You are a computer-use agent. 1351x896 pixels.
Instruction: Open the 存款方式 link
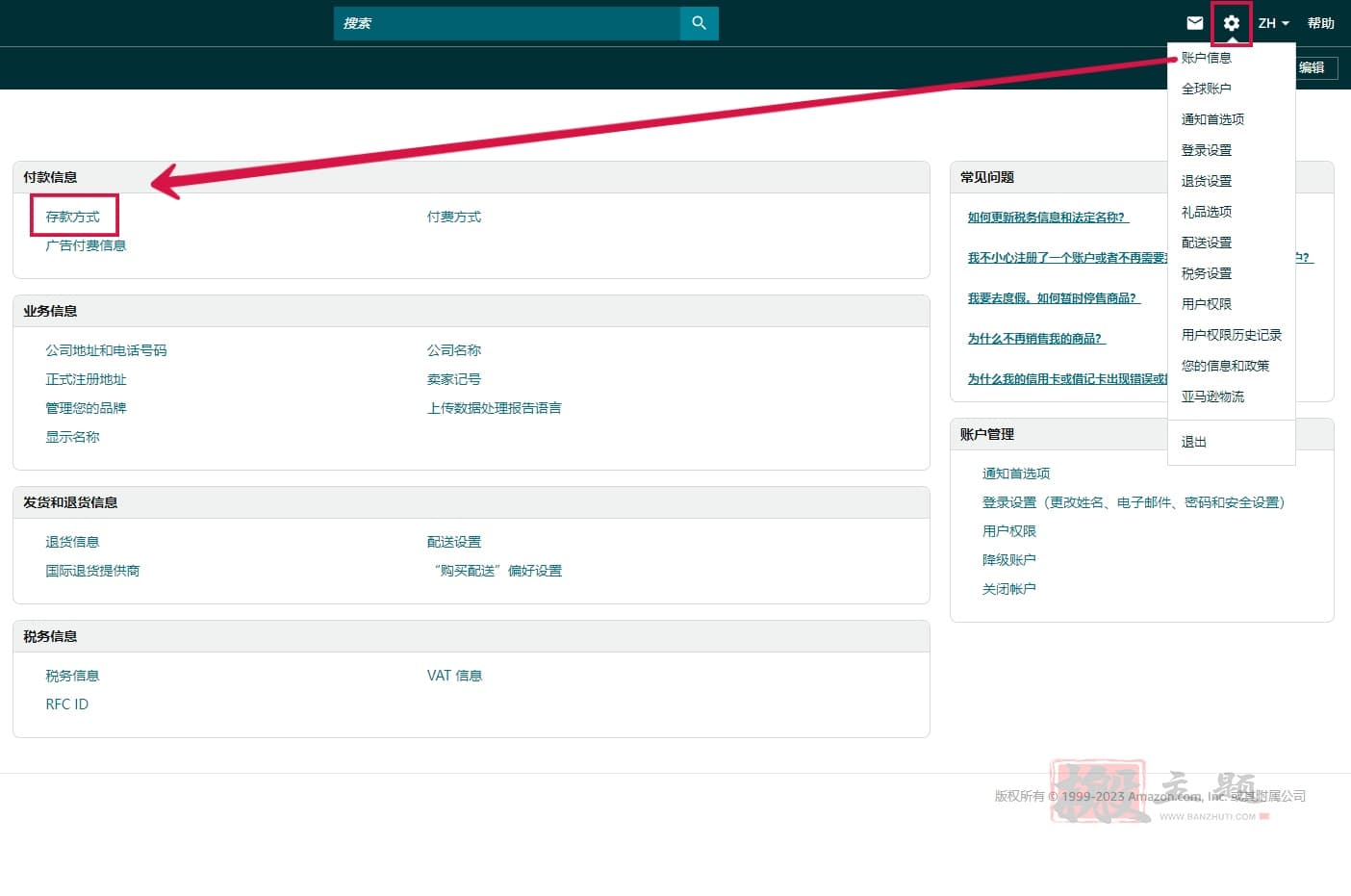tap(72, 217)
